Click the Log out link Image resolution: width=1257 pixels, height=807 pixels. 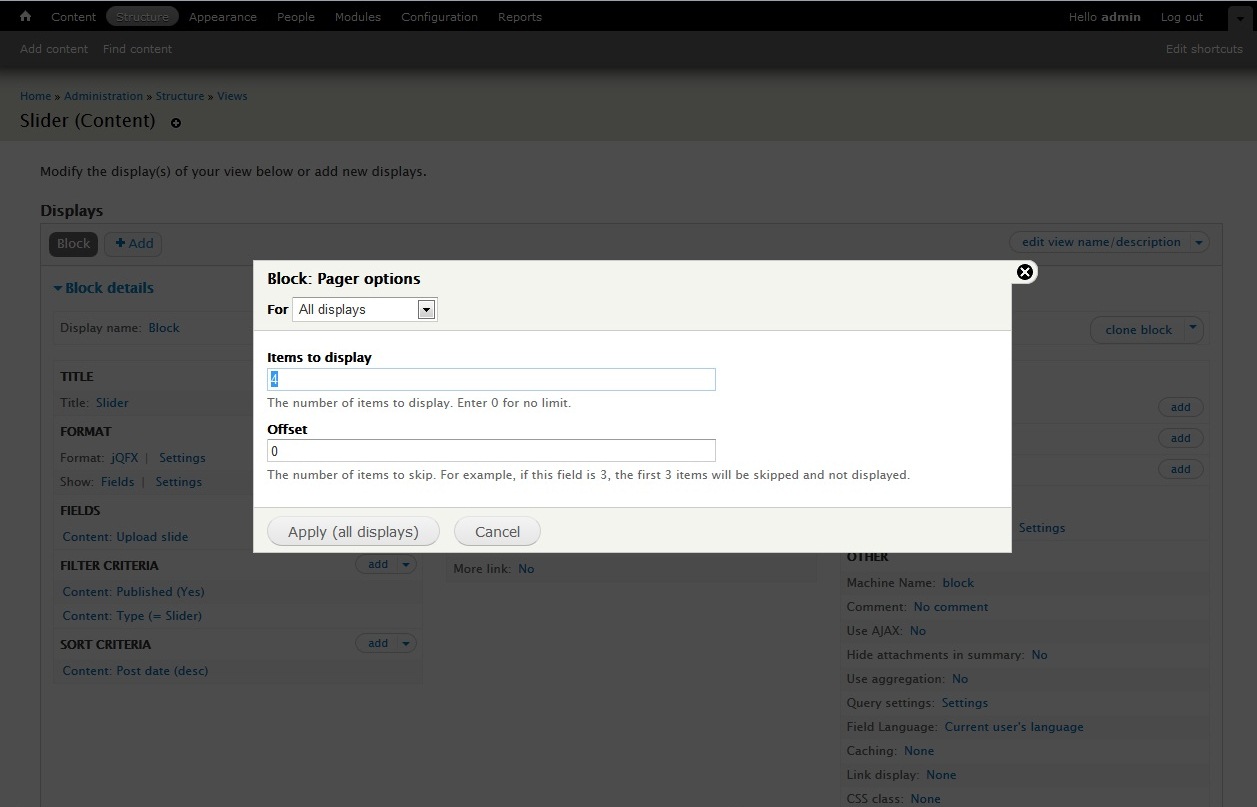(x=1181, y=17)
